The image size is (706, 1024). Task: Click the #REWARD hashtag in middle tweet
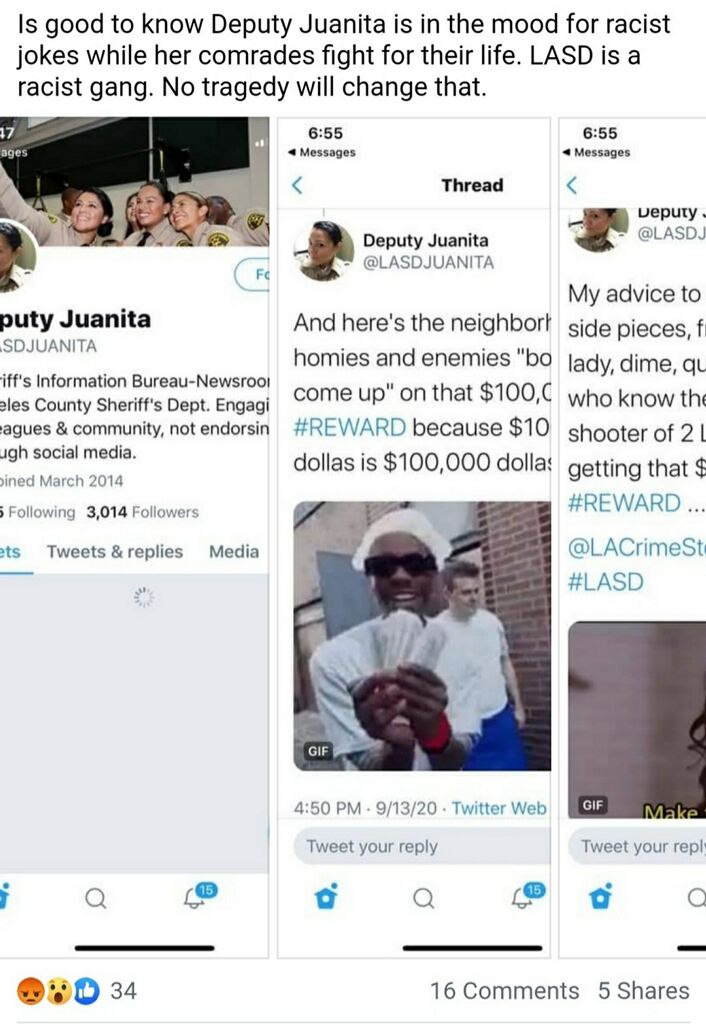coord(350,428)
